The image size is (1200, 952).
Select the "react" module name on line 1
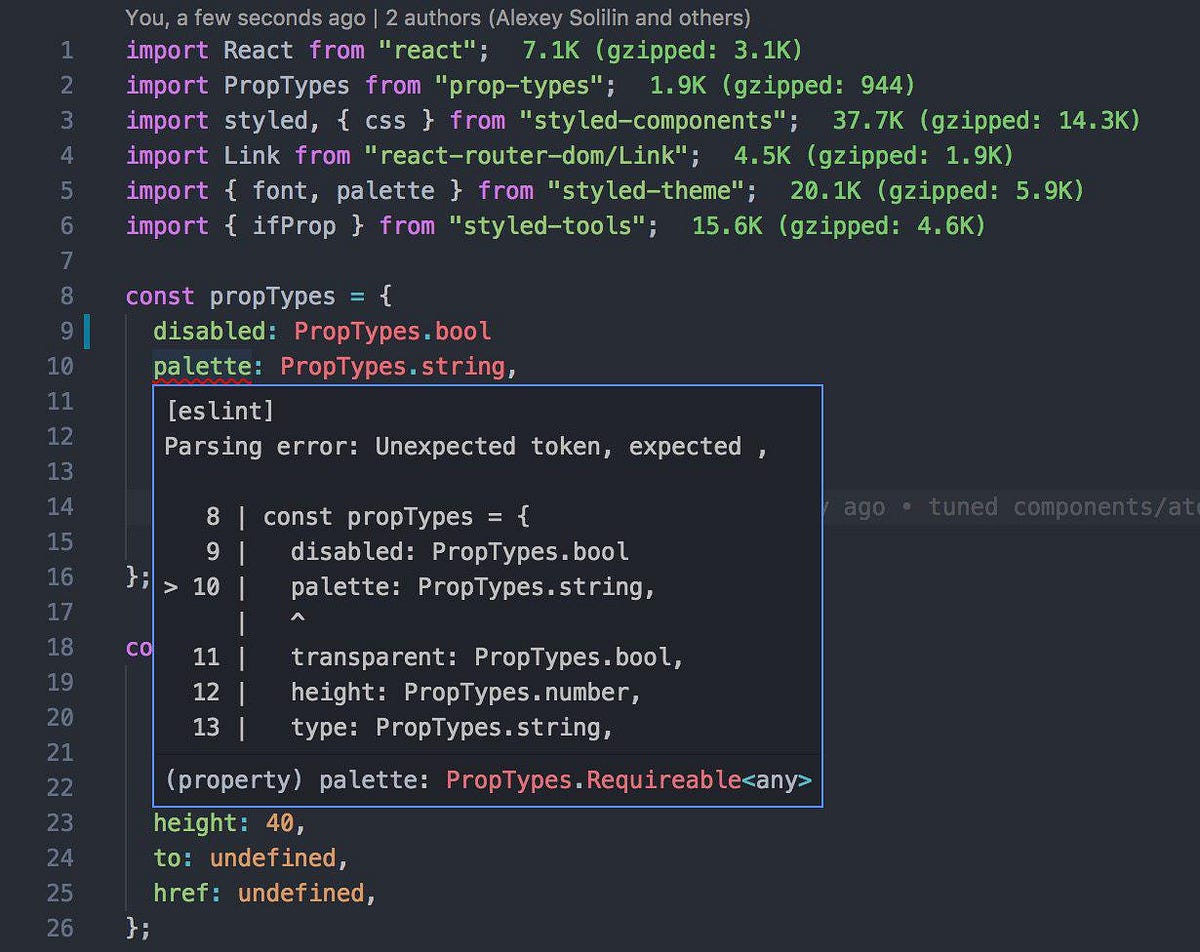coord(430,50)
